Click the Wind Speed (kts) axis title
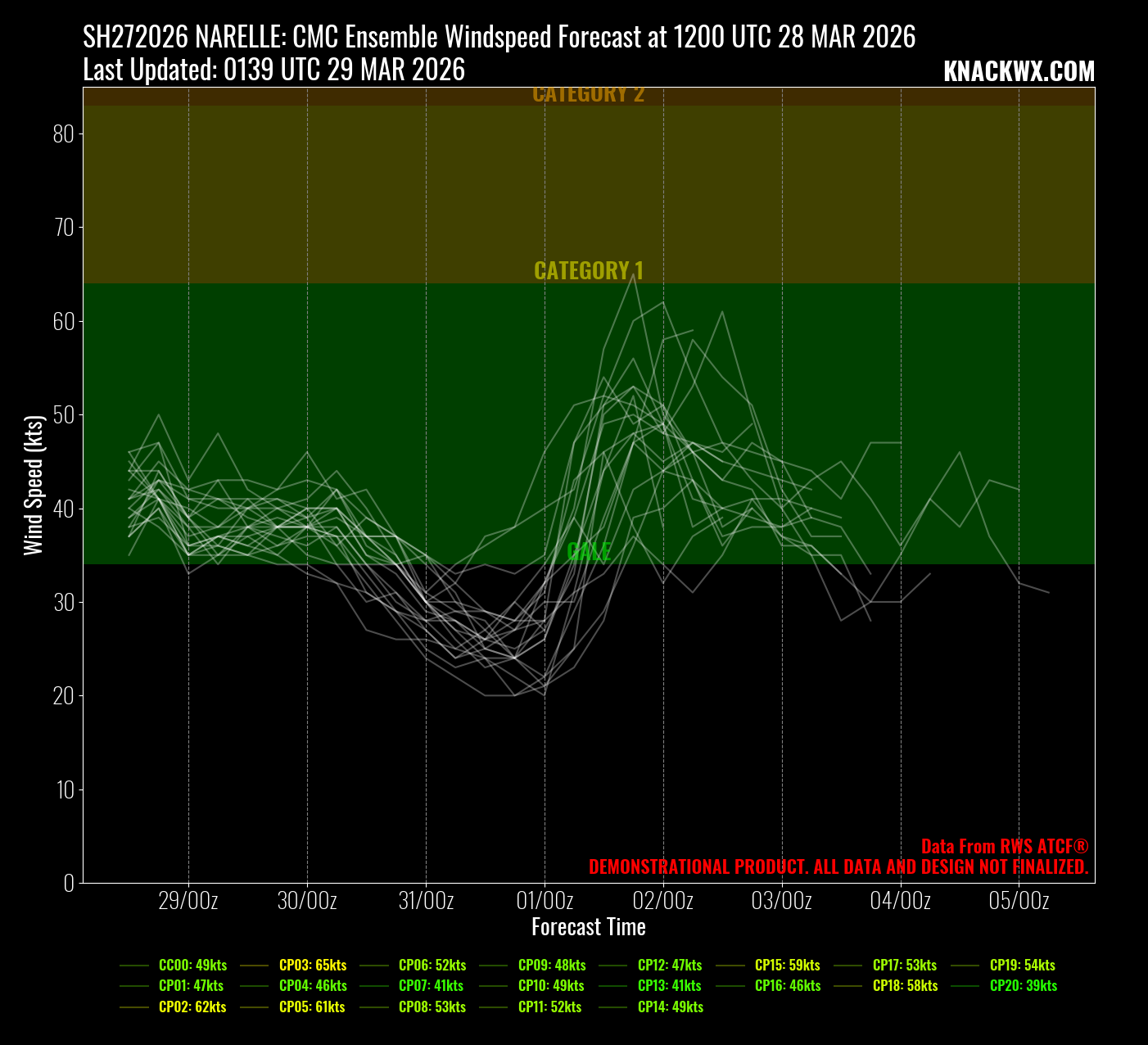Viewport: 1148px width, 1045px height. click(34, 485)
